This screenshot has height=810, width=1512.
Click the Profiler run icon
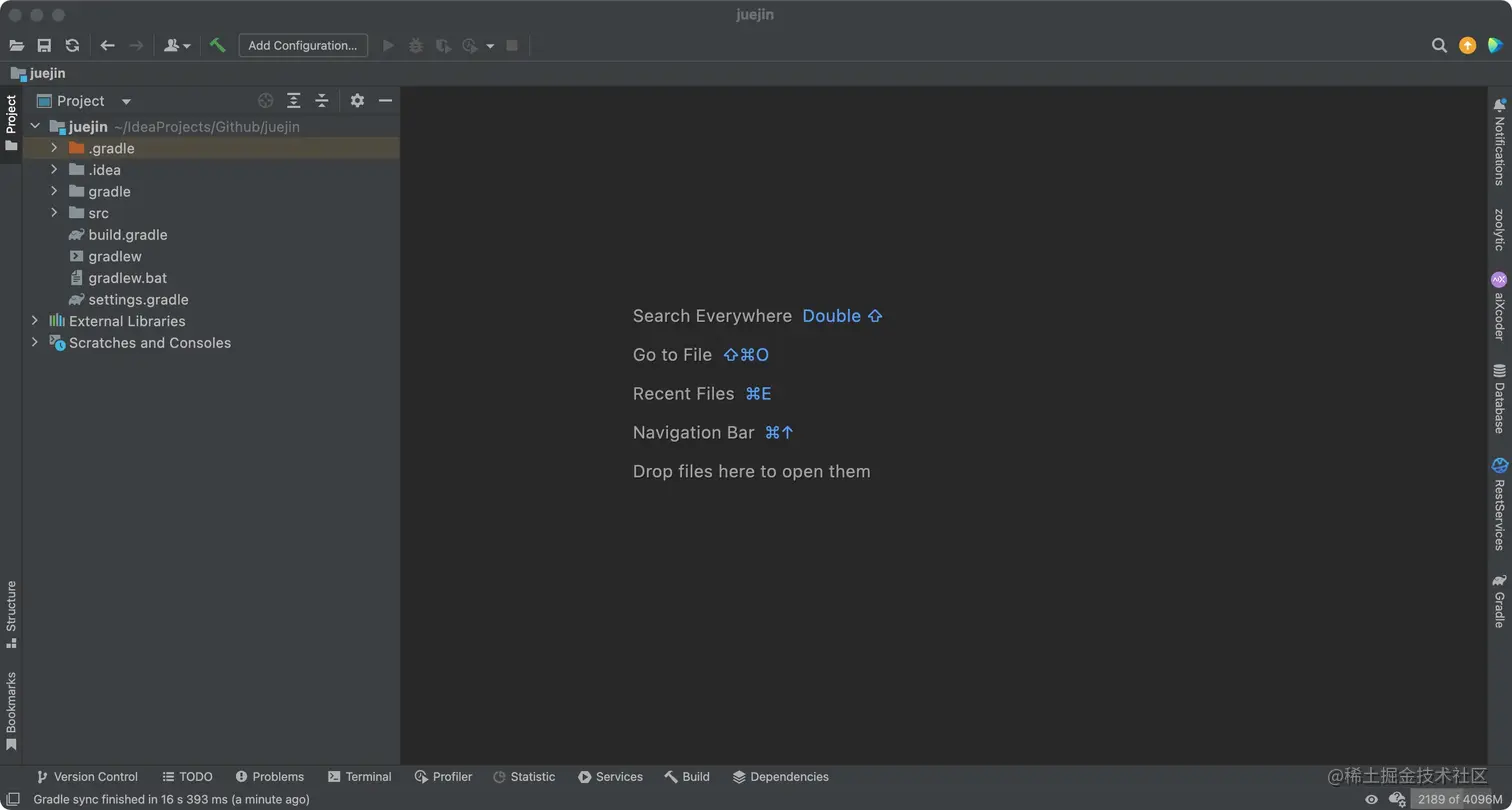click(470, 45)
